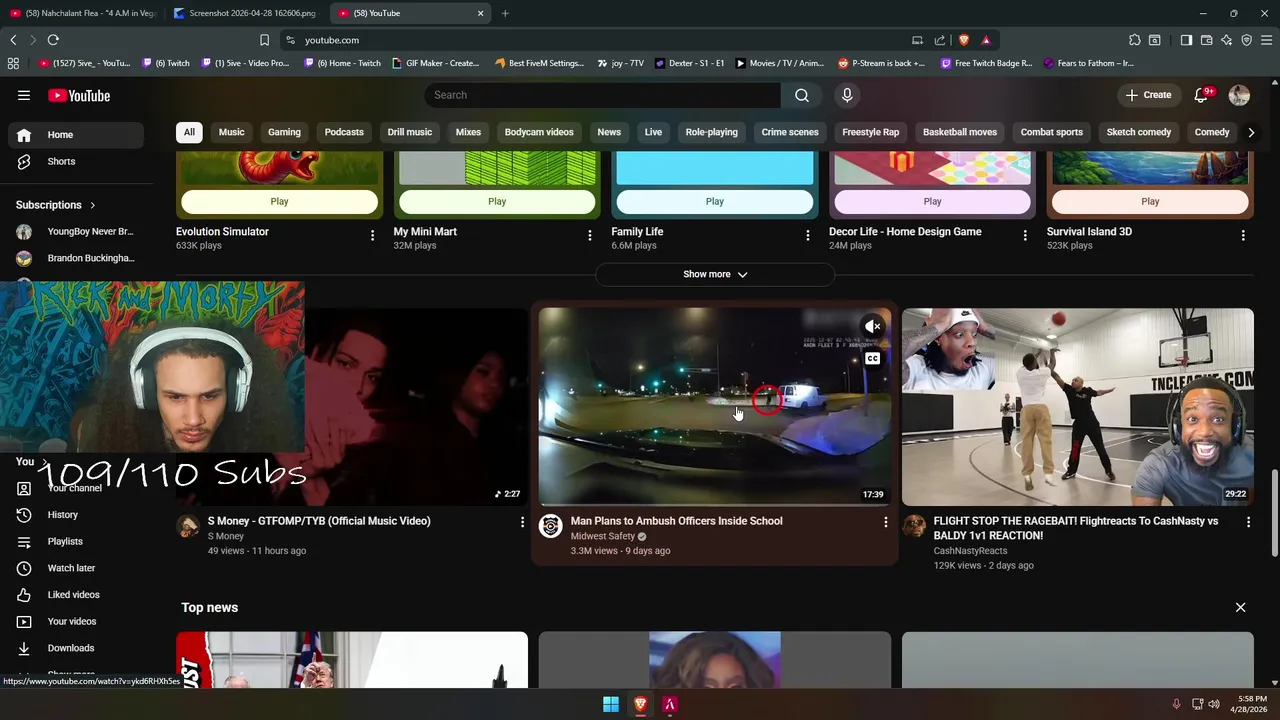The width and height of the screenshot is (1280, 720).
Task: Open more options for S Money video
Action: 522,522
